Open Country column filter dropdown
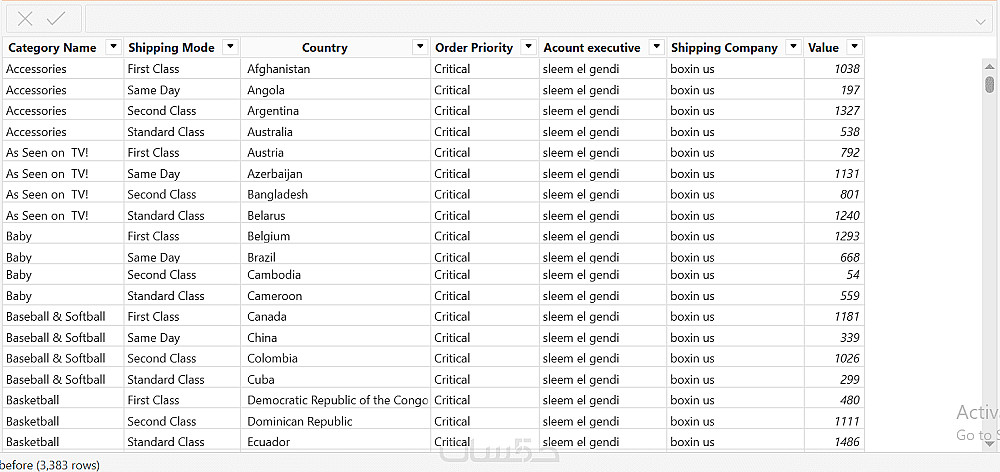The width and height of the screenshot is (1000, 472). point(420,47)
